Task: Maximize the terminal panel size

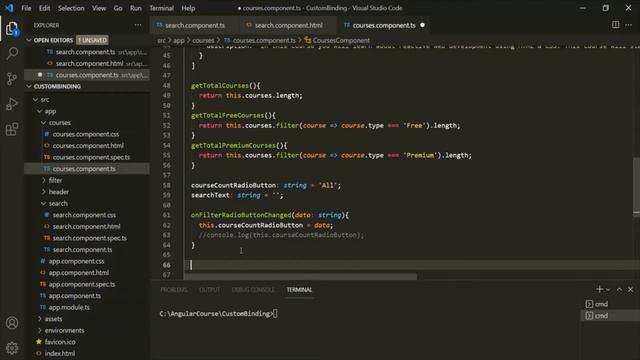Action: pos(619,289)
